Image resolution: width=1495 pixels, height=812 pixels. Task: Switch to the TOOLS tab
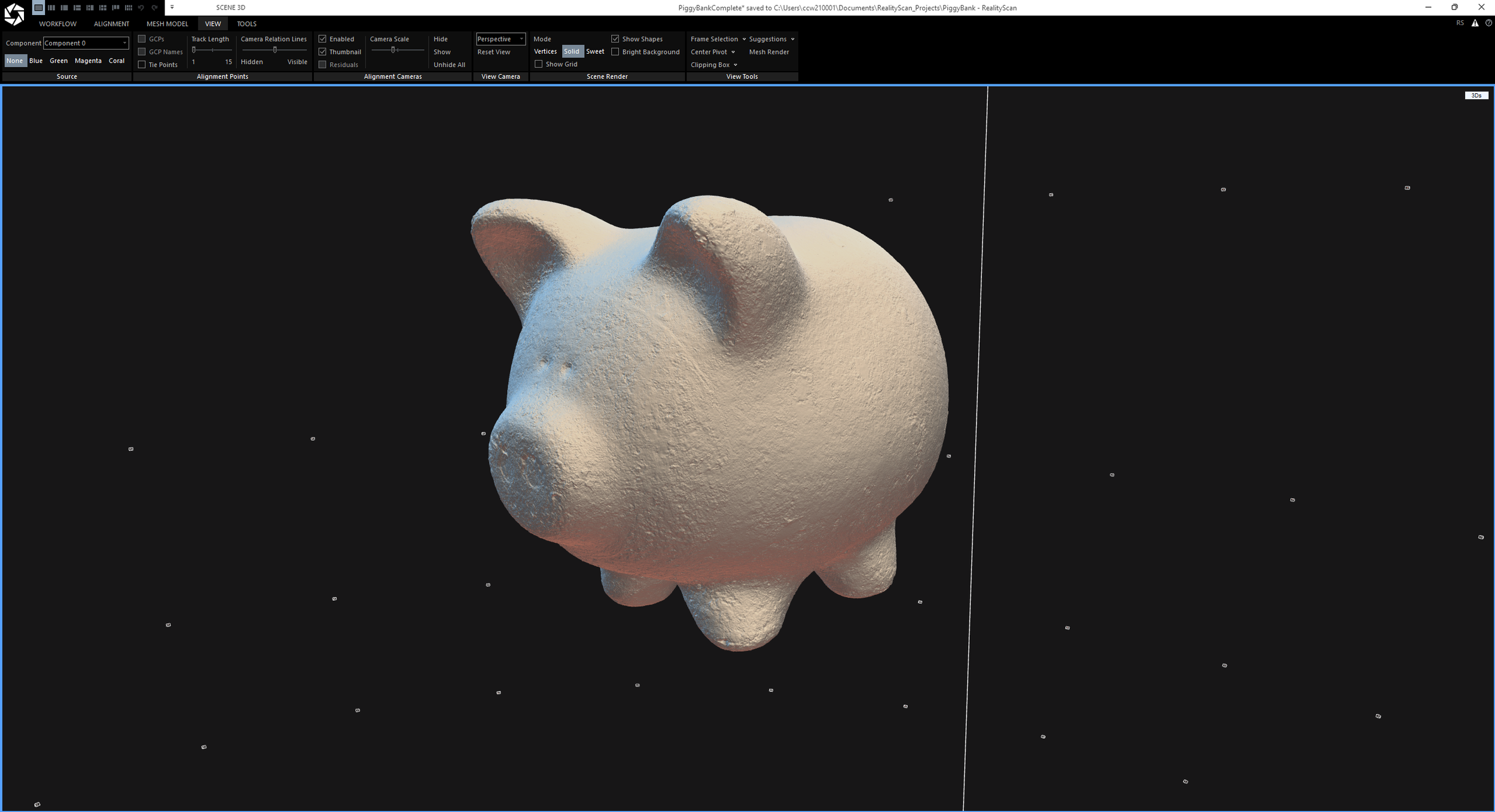pyautogui.click(x=246, y=24)
